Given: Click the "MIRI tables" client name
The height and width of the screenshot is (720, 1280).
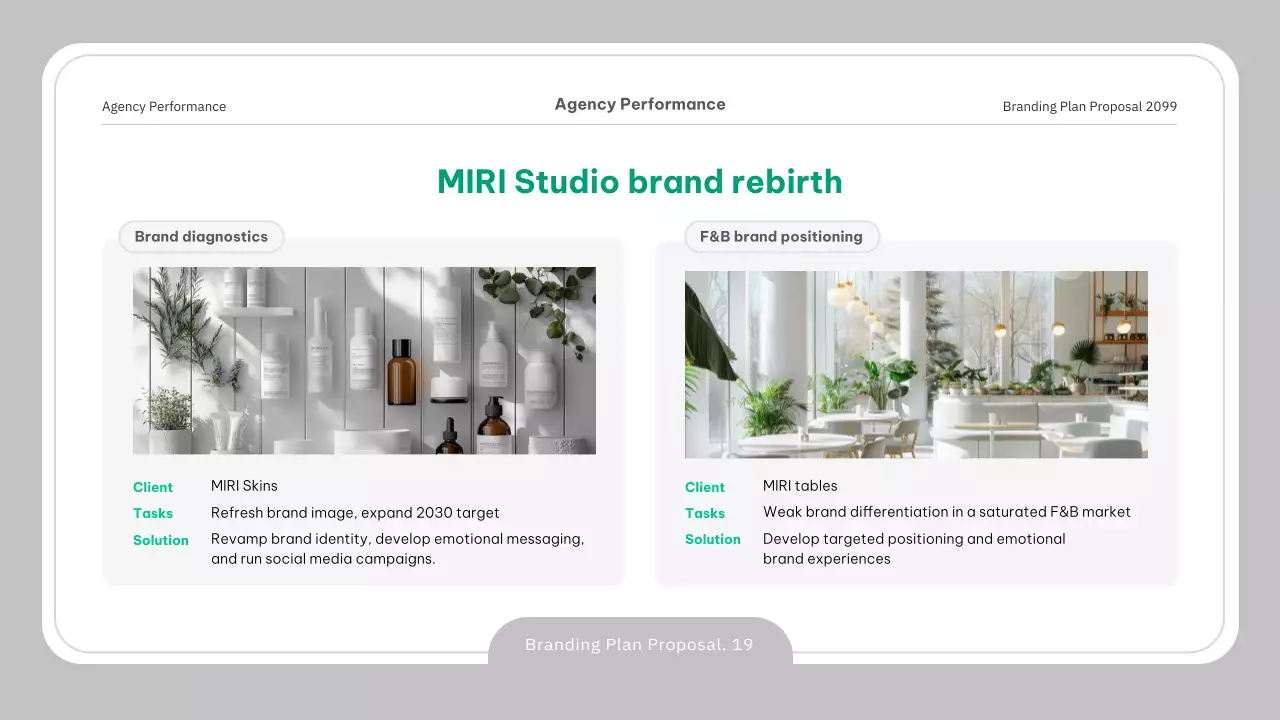Looking at the screenshot, I should click(x=800, y=486).
